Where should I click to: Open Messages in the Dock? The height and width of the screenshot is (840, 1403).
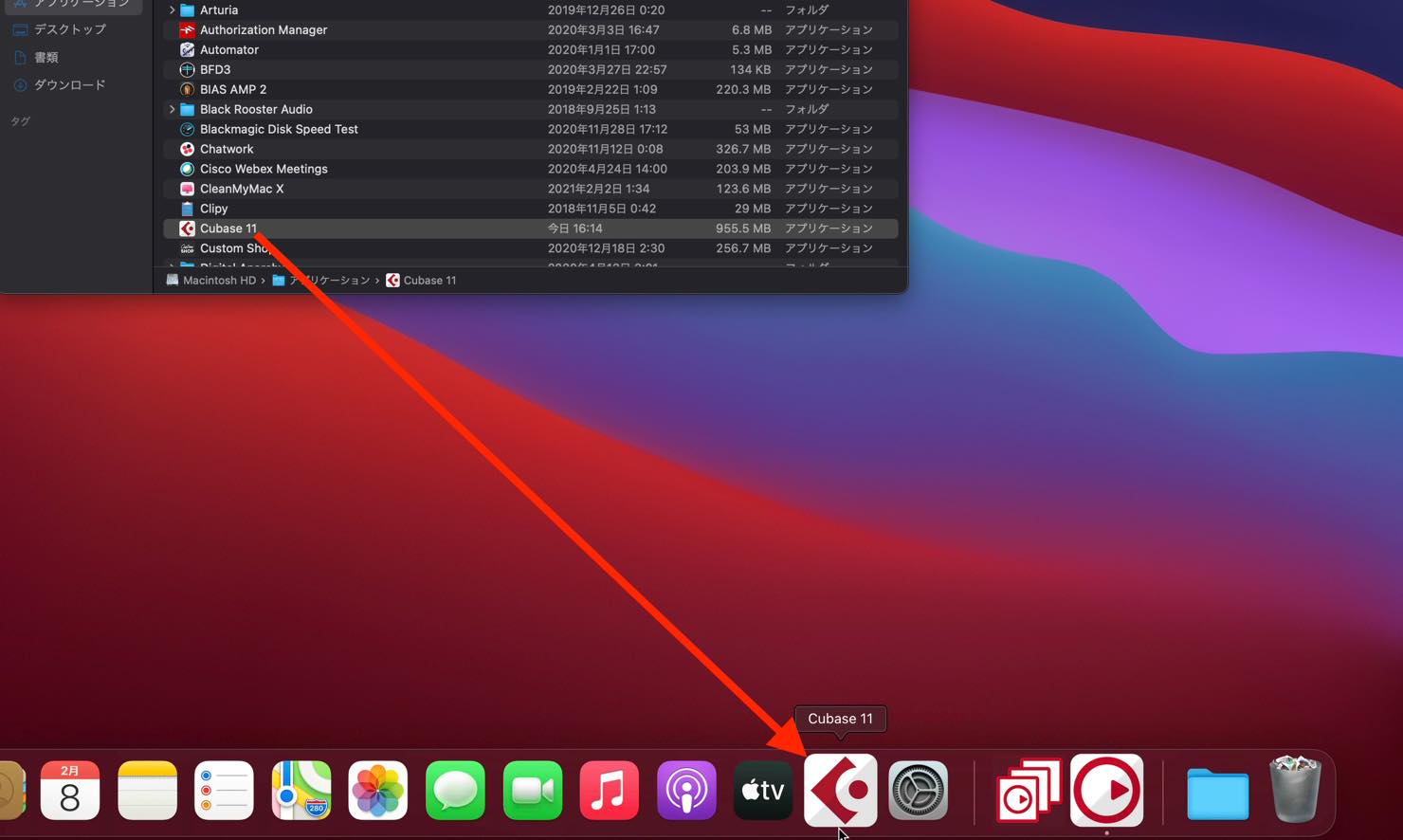455,791
